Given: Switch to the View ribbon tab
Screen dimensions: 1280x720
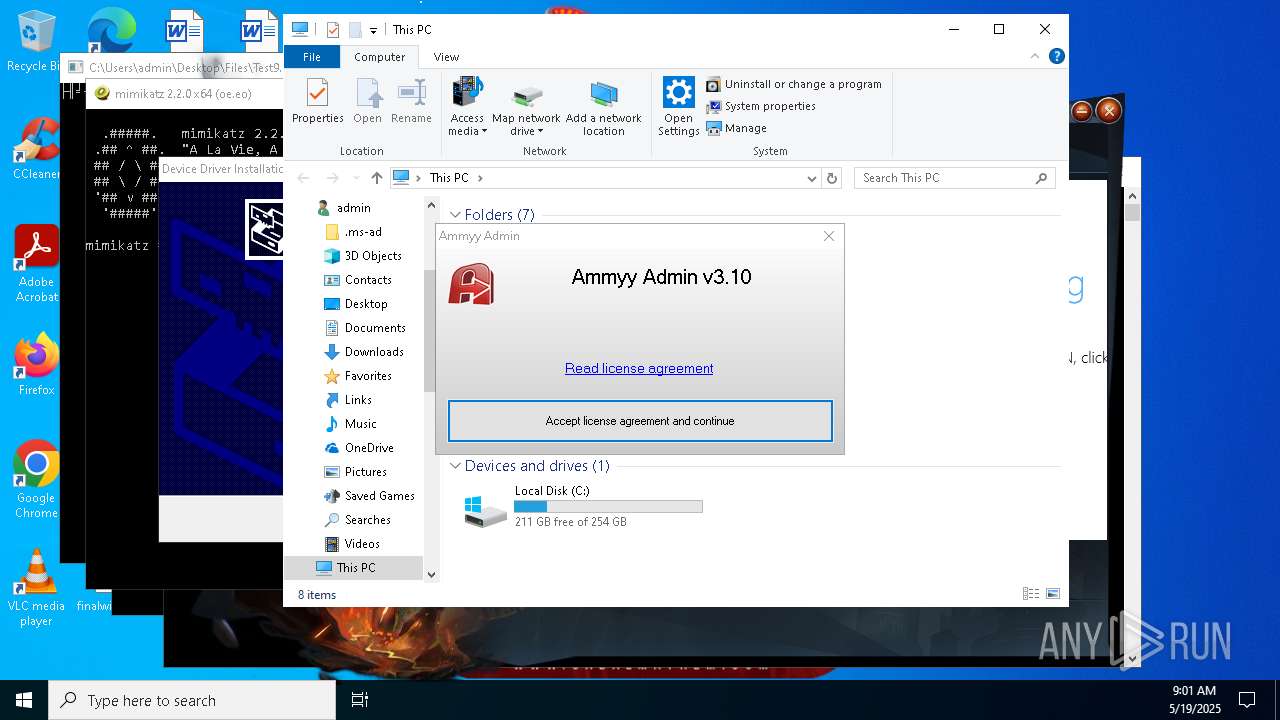Looking at the screenshot, I should pyautogui.click(x=446, y=57).
